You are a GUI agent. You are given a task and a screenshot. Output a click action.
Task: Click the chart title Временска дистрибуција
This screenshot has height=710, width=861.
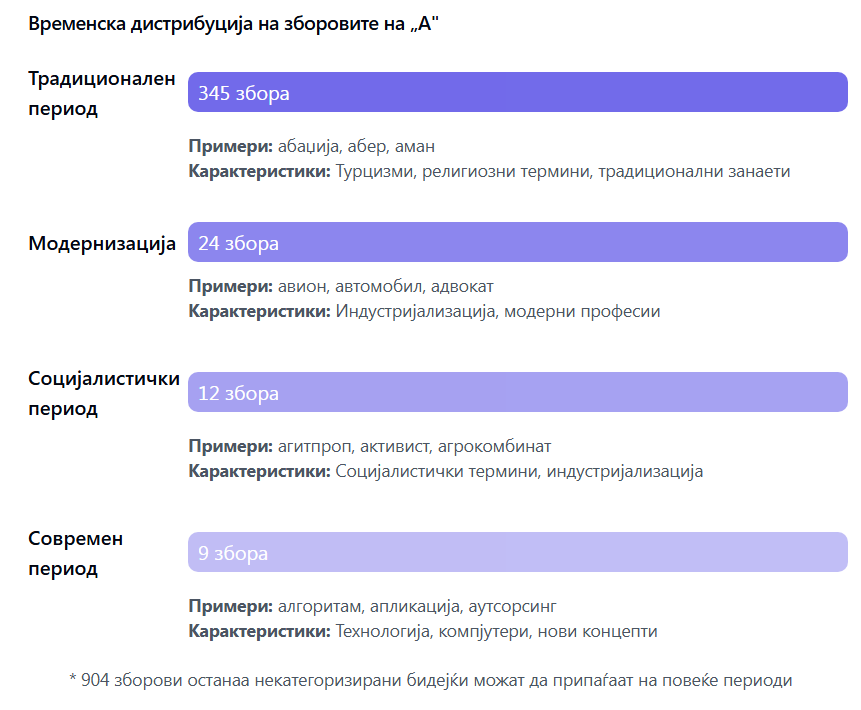click(233, 24)
